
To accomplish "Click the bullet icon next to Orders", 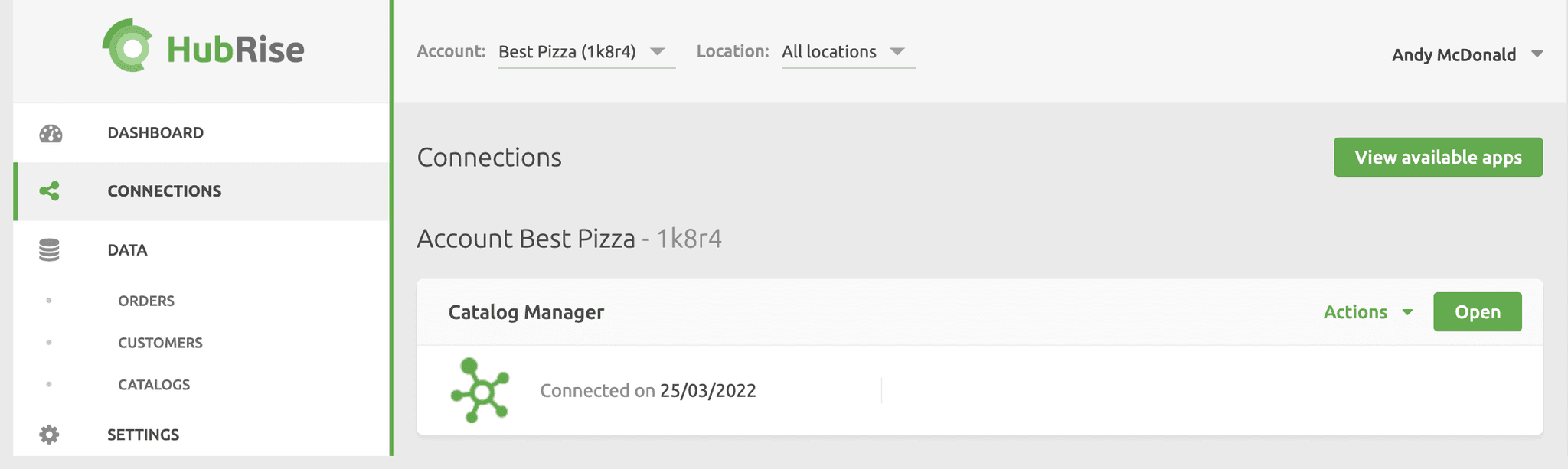I will (x=50, y=301).
